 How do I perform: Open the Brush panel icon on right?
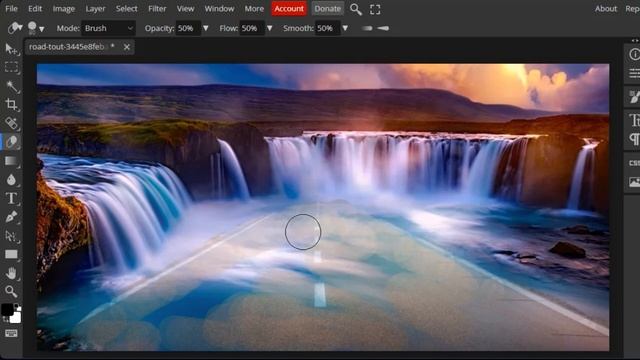coord(634,97)
